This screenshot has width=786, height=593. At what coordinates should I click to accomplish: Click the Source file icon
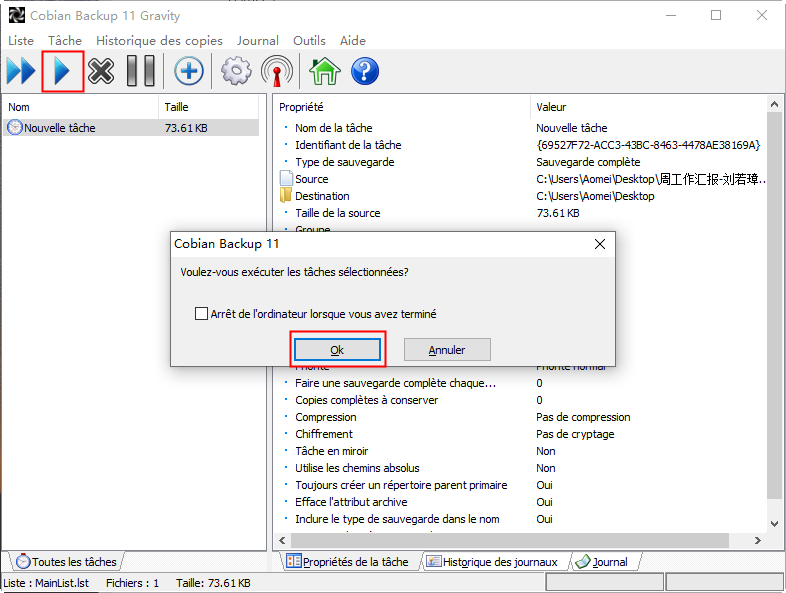click(x=286, y=178)
